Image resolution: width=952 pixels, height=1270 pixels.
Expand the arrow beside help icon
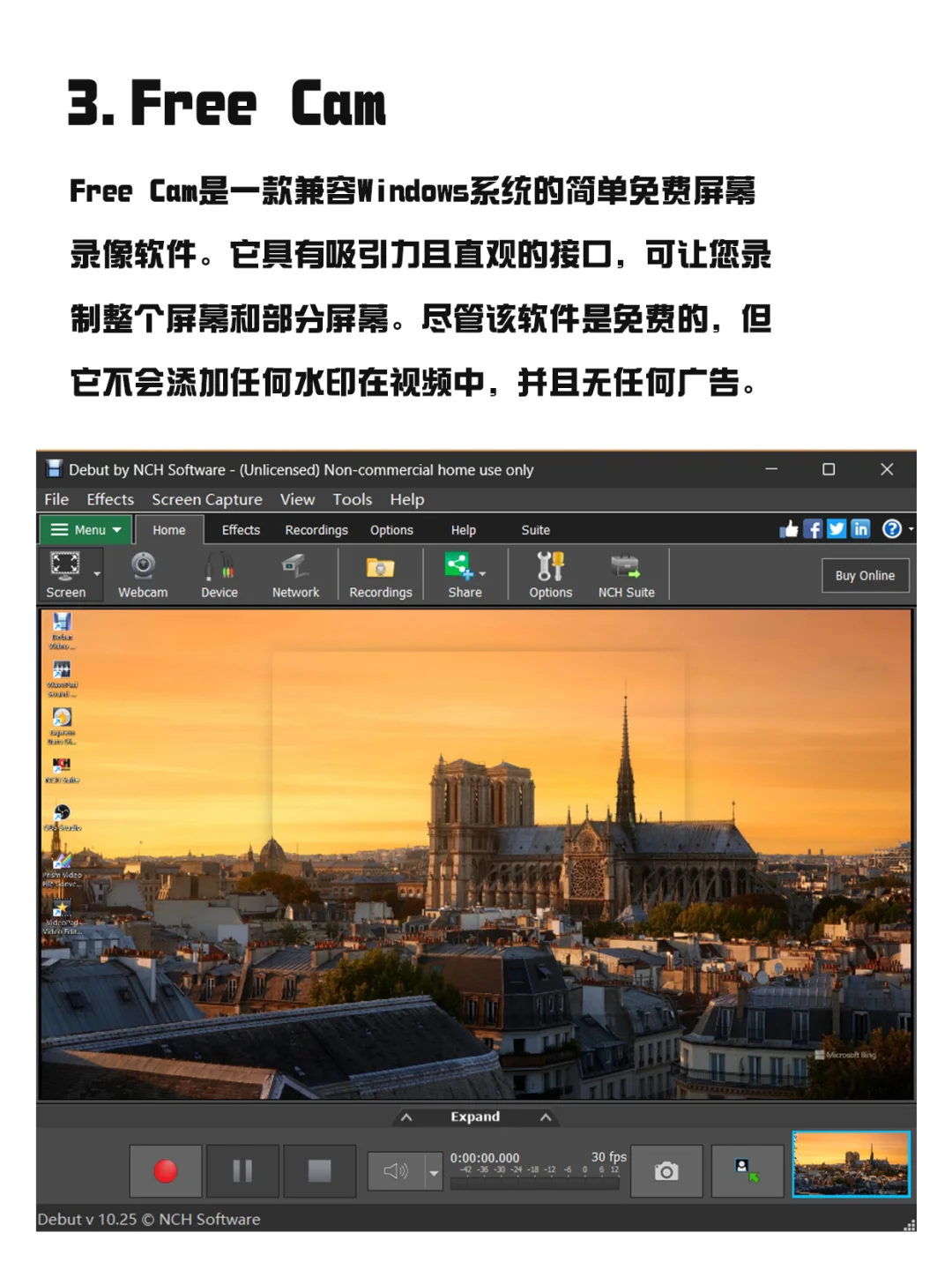(x=911, y=529)
